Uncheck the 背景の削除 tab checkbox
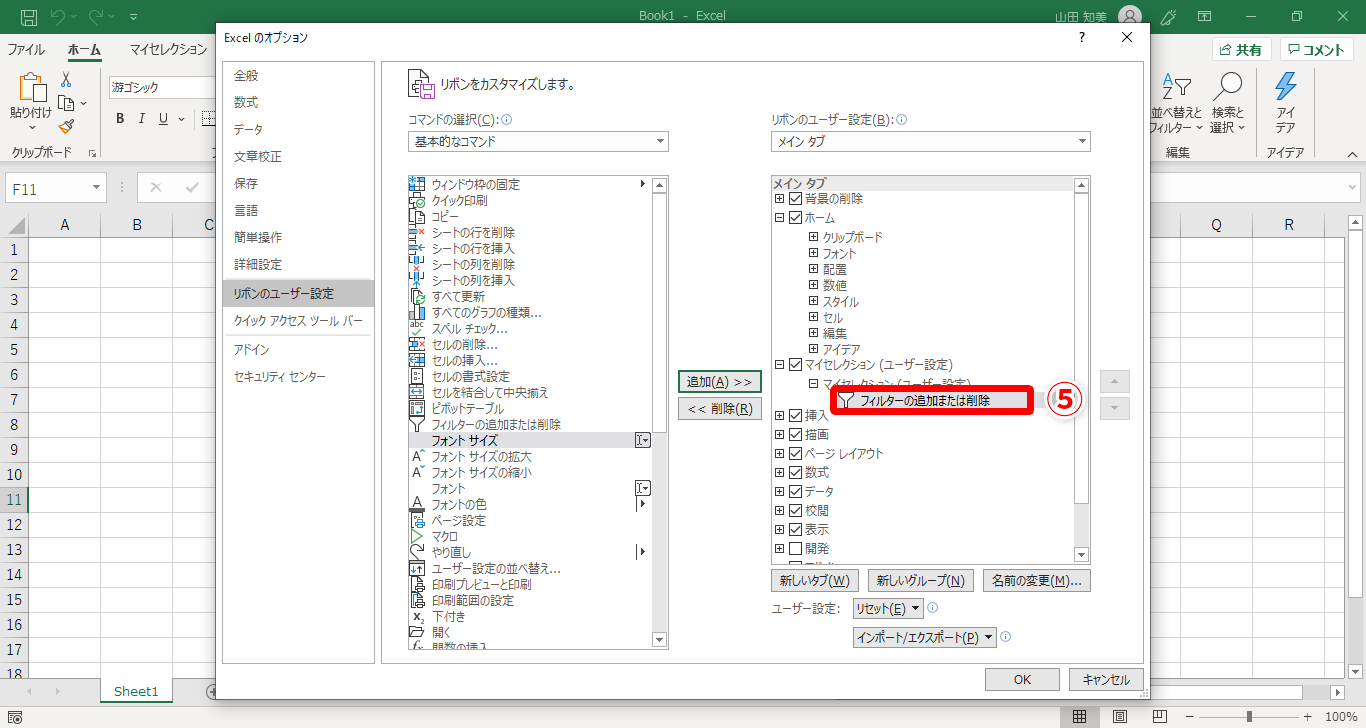The height and width of the screenshot is (728, 1366). tap(796, 198)
